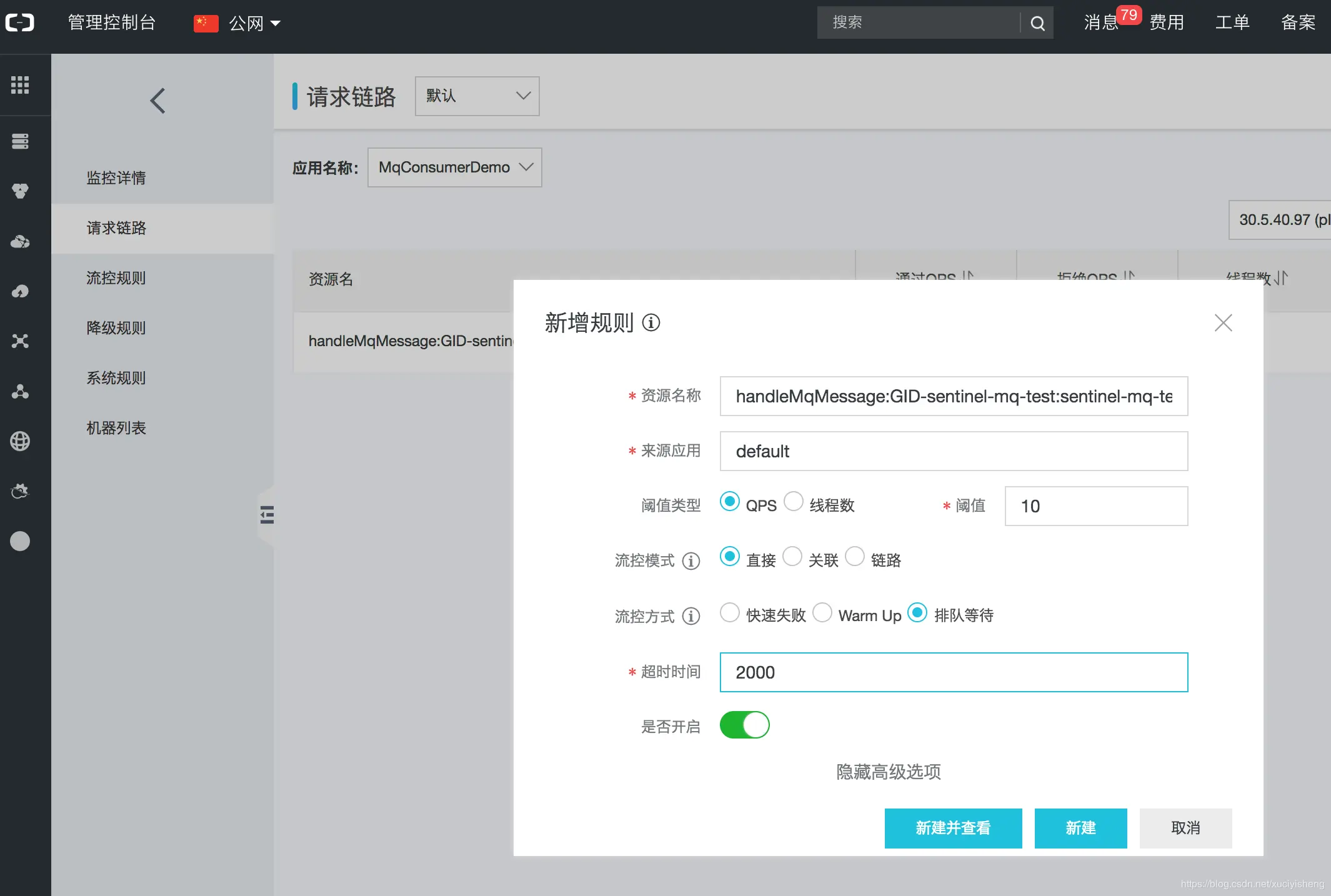Click the info icon beside 新增规则 title
1331x896 pixels.
click(651, 322)
